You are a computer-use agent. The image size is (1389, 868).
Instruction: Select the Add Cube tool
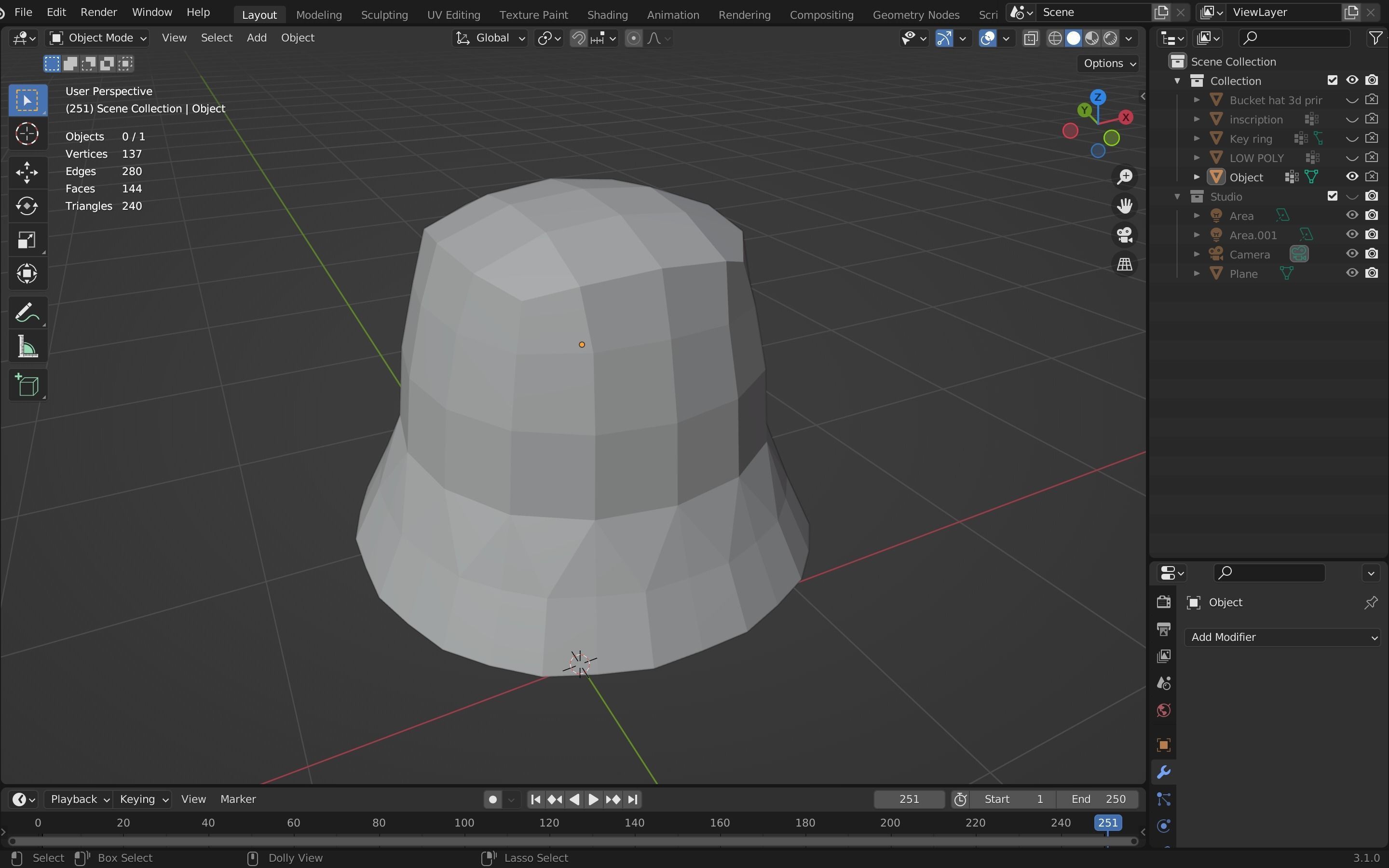click(x=27, y=385)
